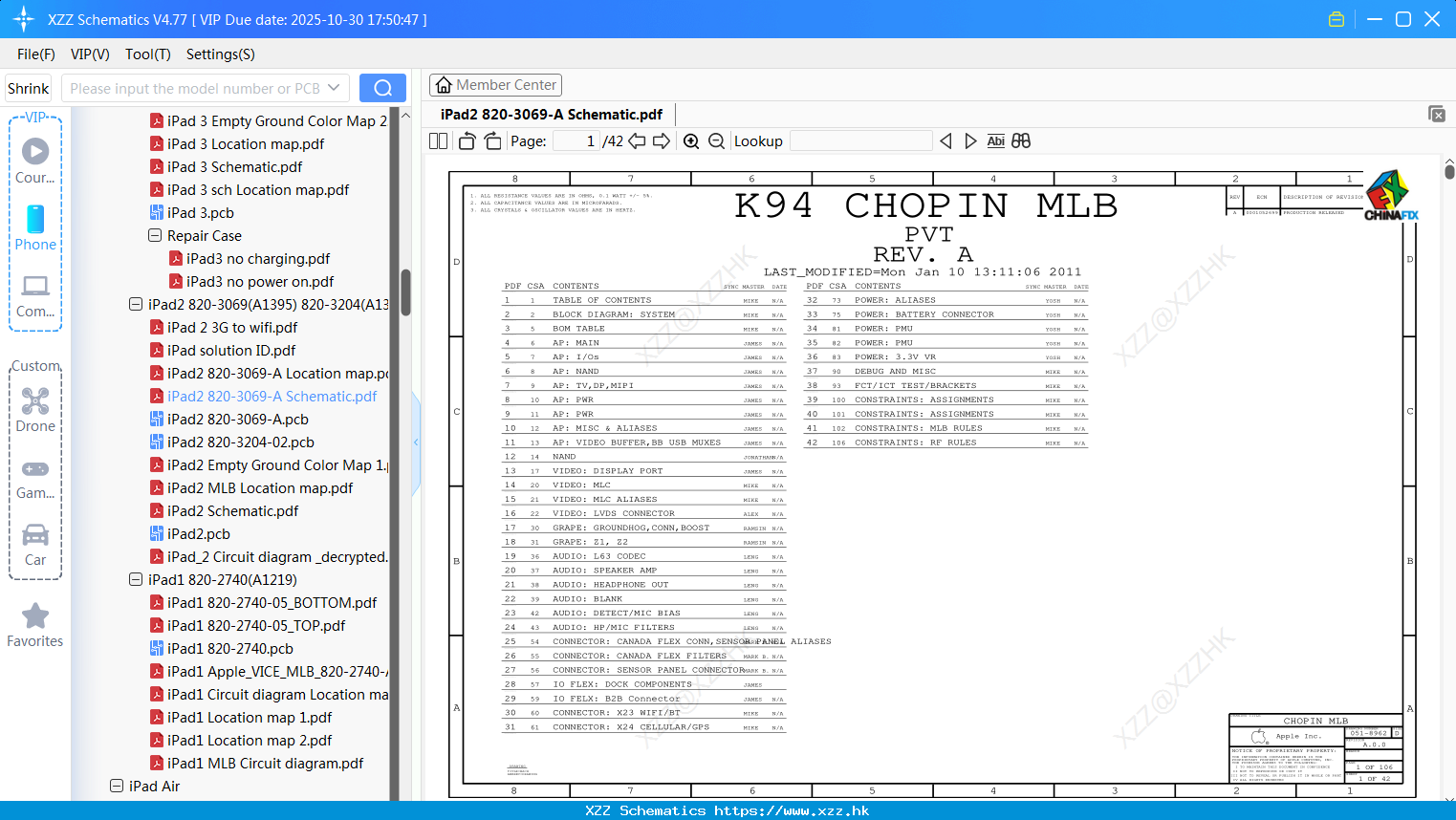Viewport: 1456px width, 820px height.
Task: Open Tool(T) menu
Action: 148,54
